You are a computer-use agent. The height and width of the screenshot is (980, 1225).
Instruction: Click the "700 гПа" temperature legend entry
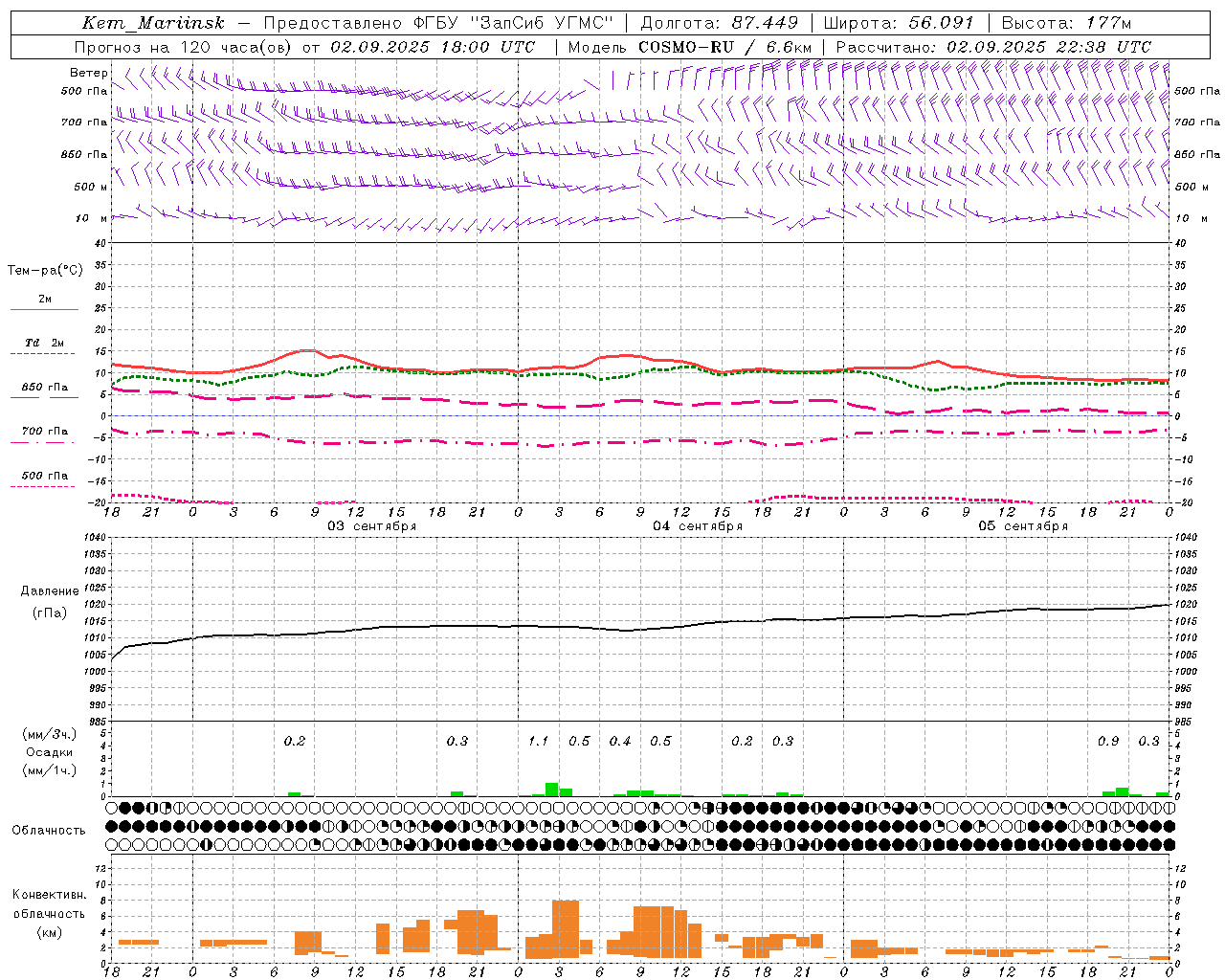(x=45, y=432)
